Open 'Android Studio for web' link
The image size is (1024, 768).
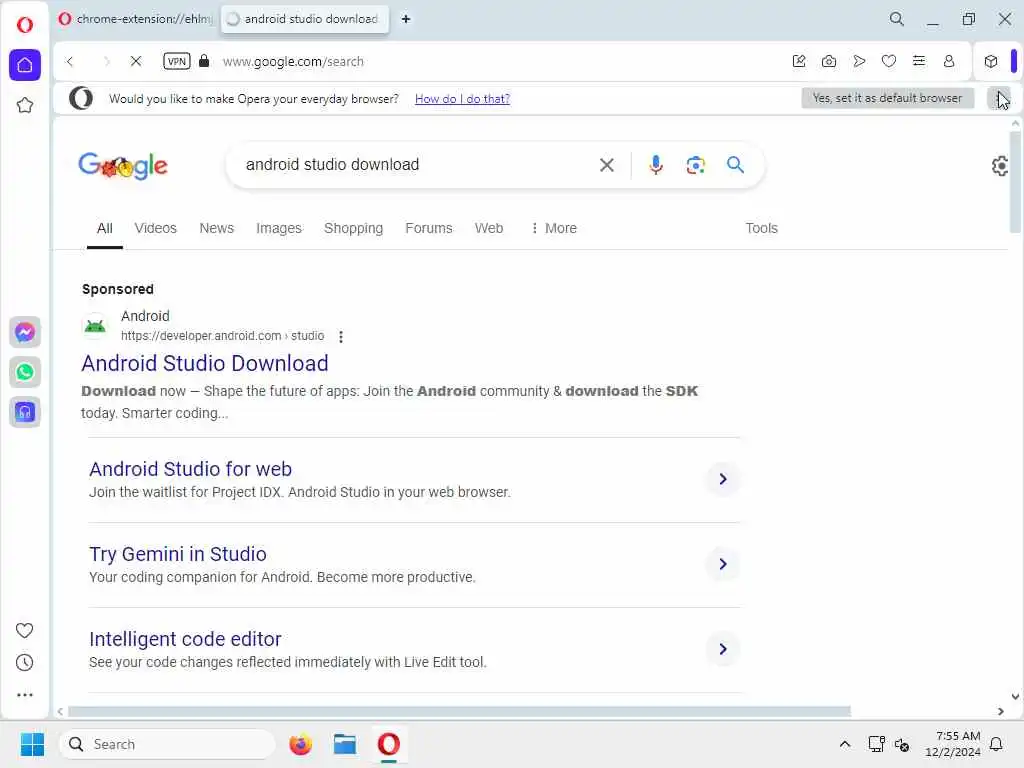[190, 469]
